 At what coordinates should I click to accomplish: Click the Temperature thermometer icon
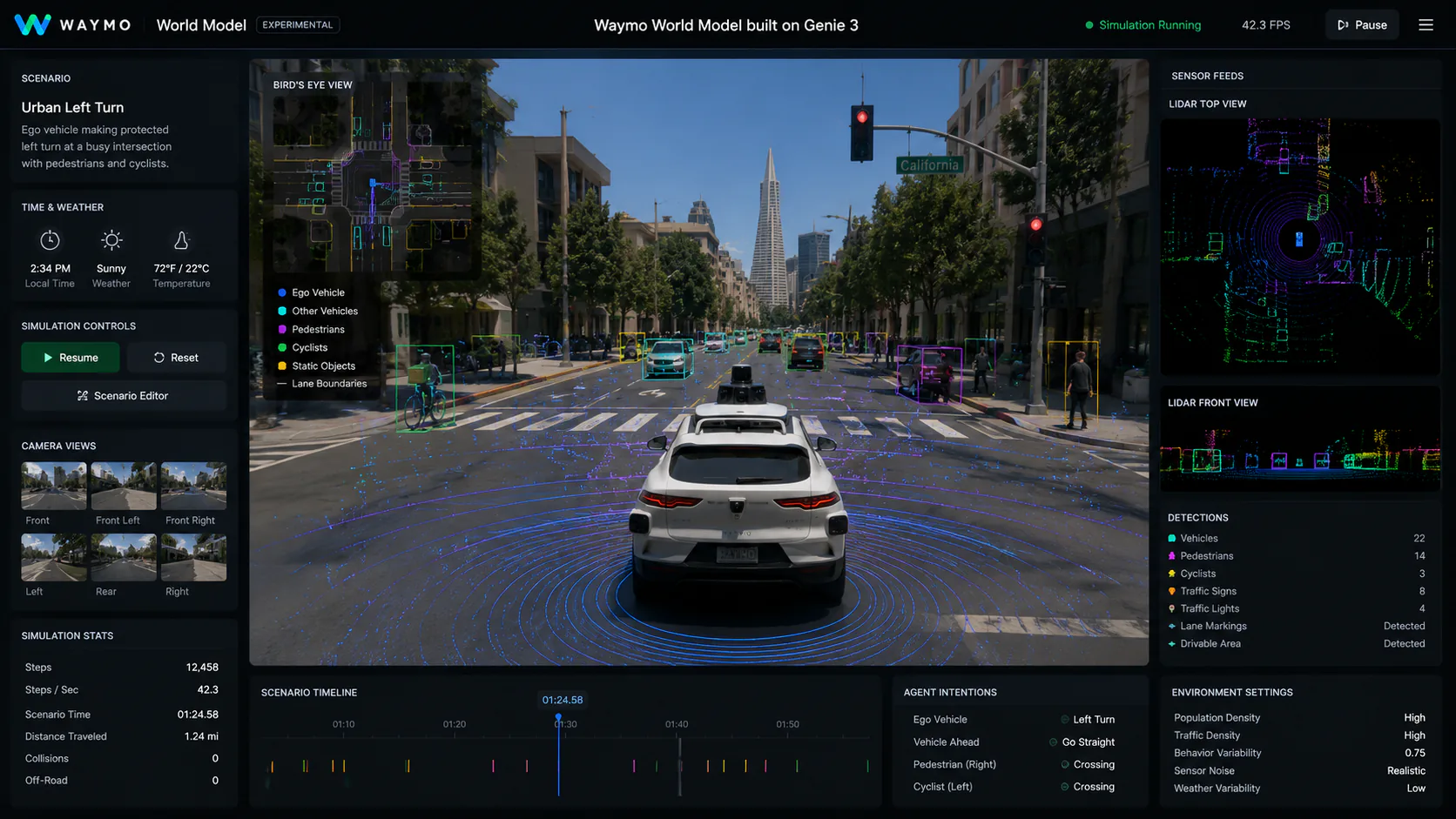click(181, 240)
